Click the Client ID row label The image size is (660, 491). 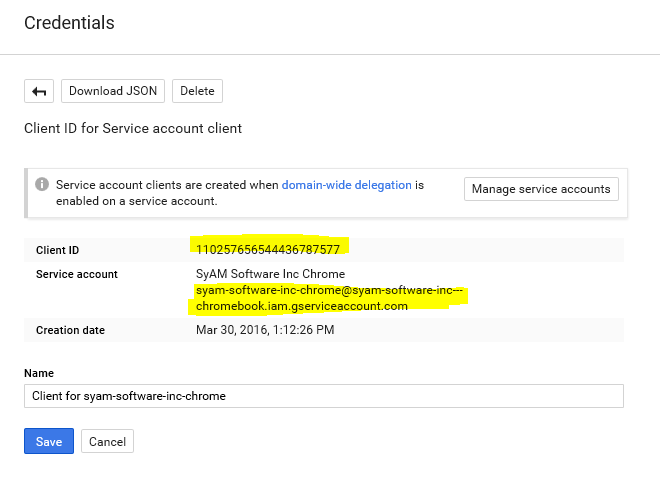pyautogui.click(x=59, y=249)
